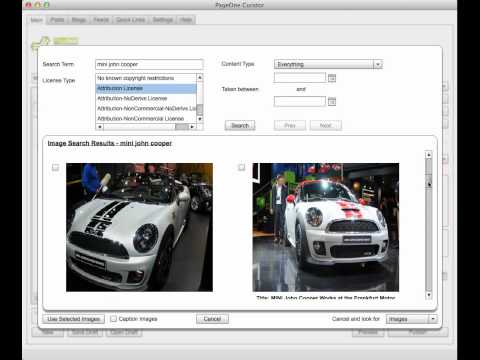Click the license list scroll down arrow
Viewport: 480px width, 360px height.
tap(200, 119)
